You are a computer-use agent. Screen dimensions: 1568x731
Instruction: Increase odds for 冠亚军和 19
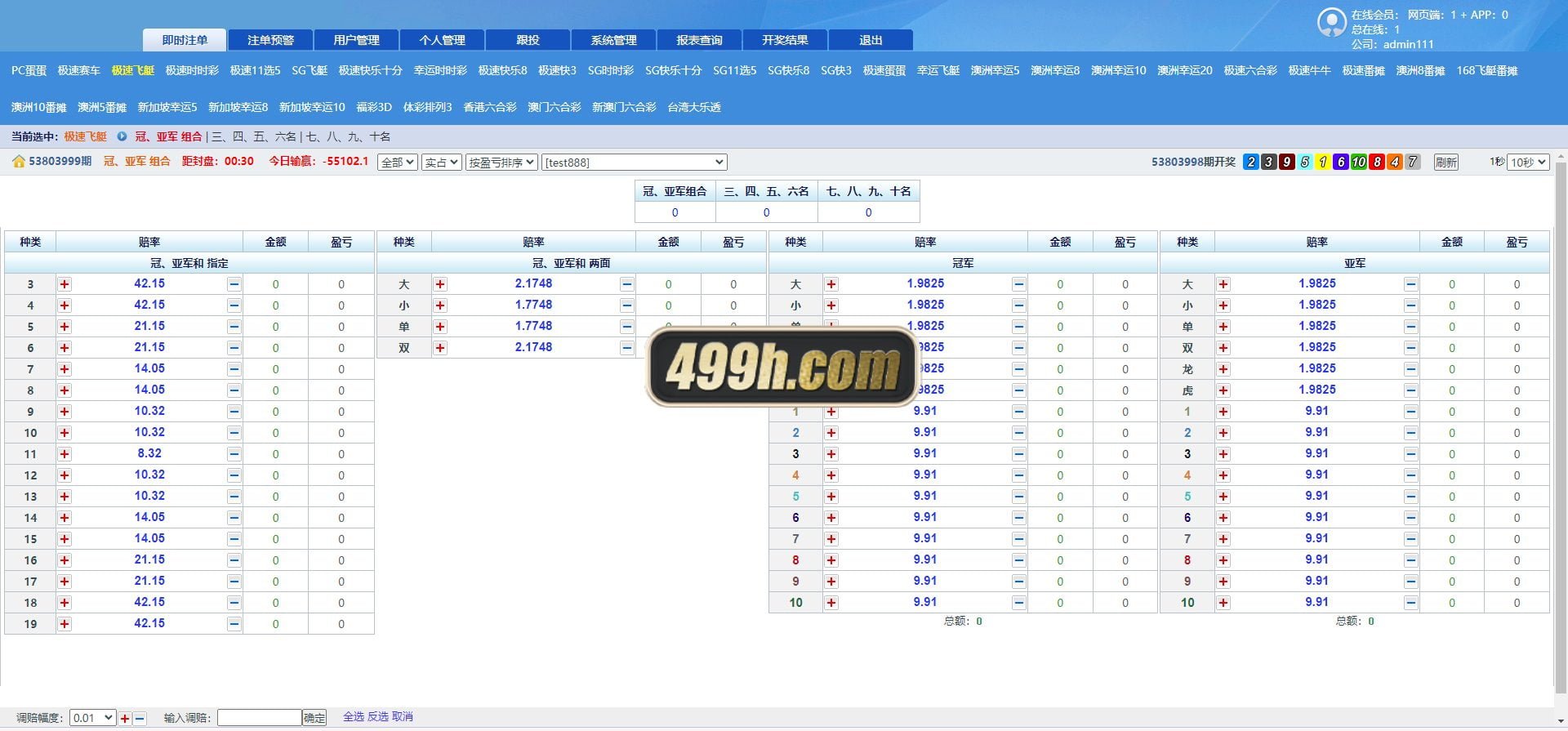[x=65, y=624]
